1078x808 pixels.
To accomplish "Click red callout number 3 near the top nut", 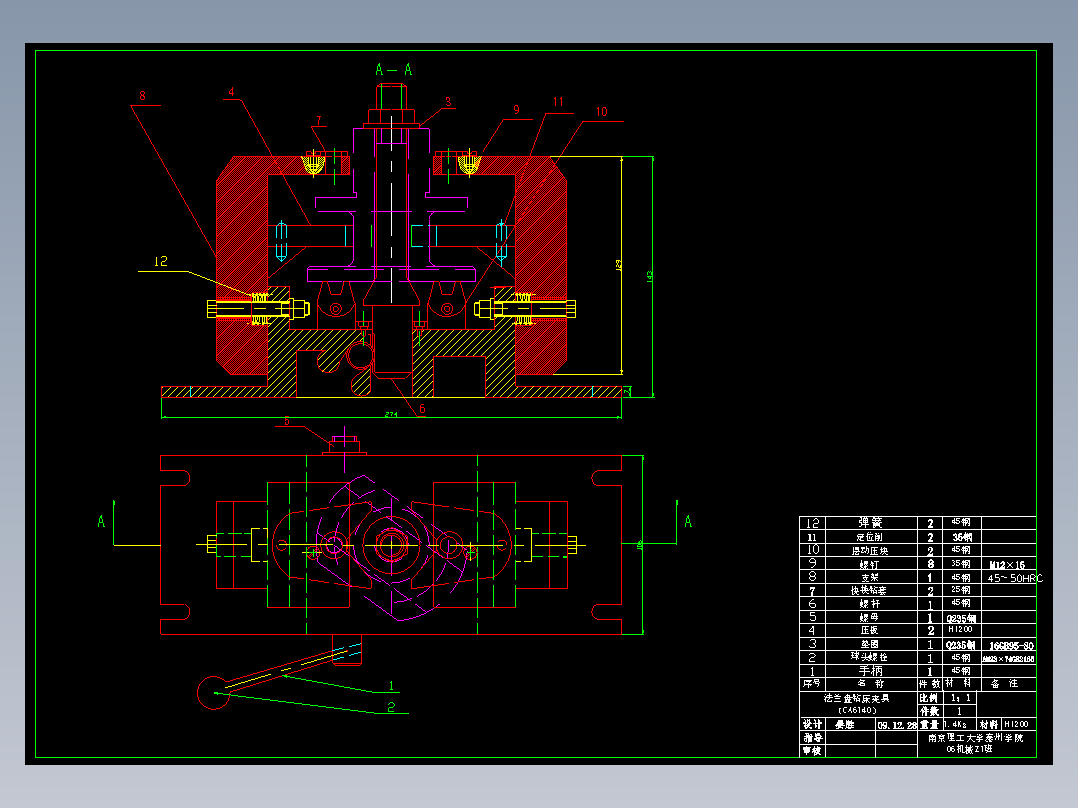I will (448, 102).
